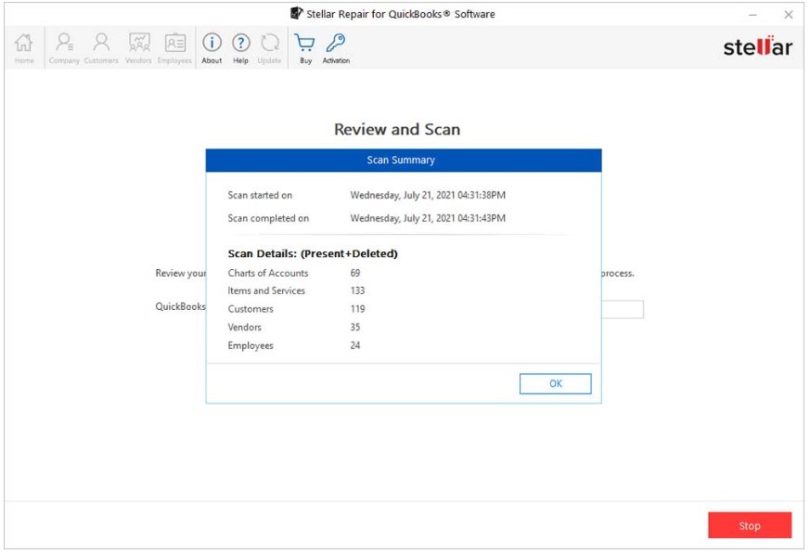The height and width of the screenshot is (554, 810).
Task: Click the Items and Services label
Action: pos(266,290)
